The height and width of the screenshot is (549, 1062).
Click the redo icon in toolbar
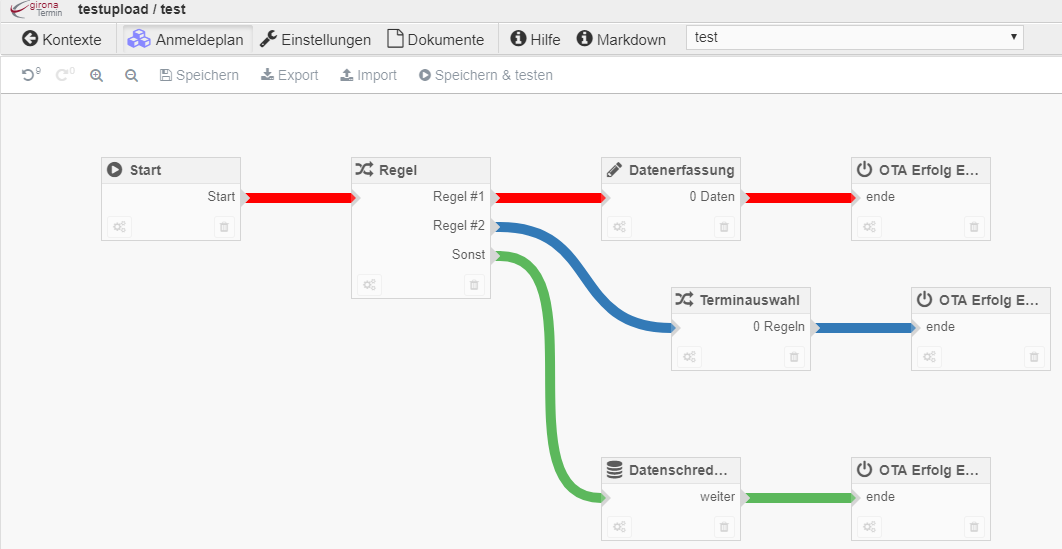(64, 75)
